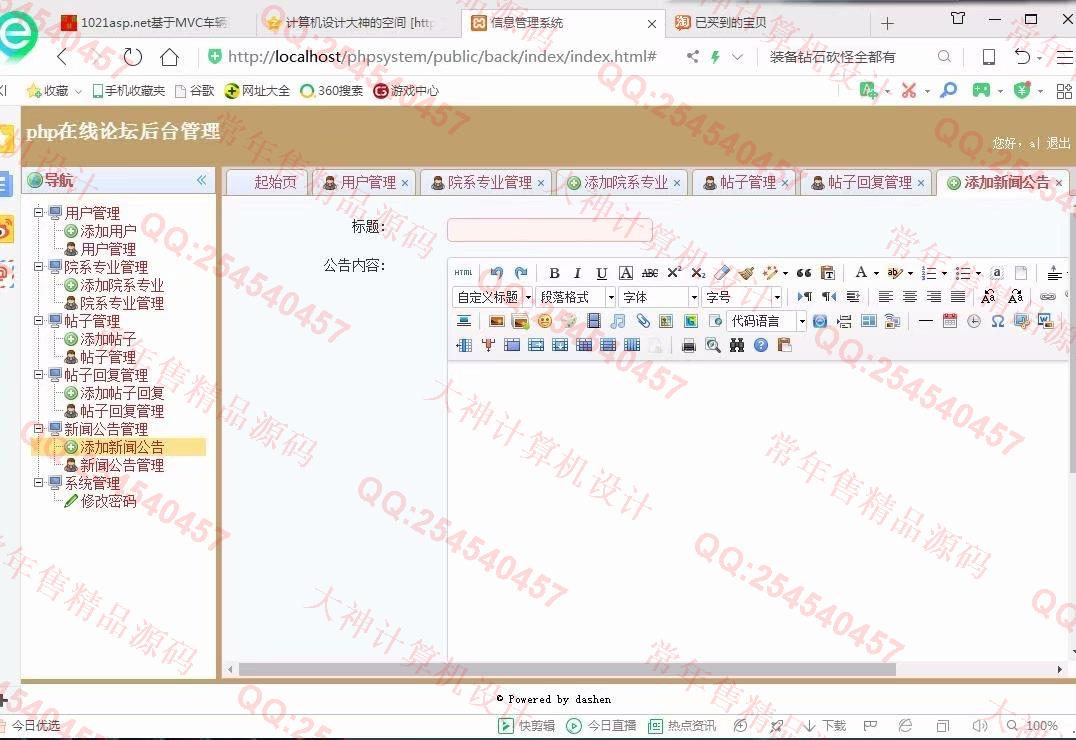Click the undo arrow in editor toolbar

pyautogui.click(x=497, y=273)
